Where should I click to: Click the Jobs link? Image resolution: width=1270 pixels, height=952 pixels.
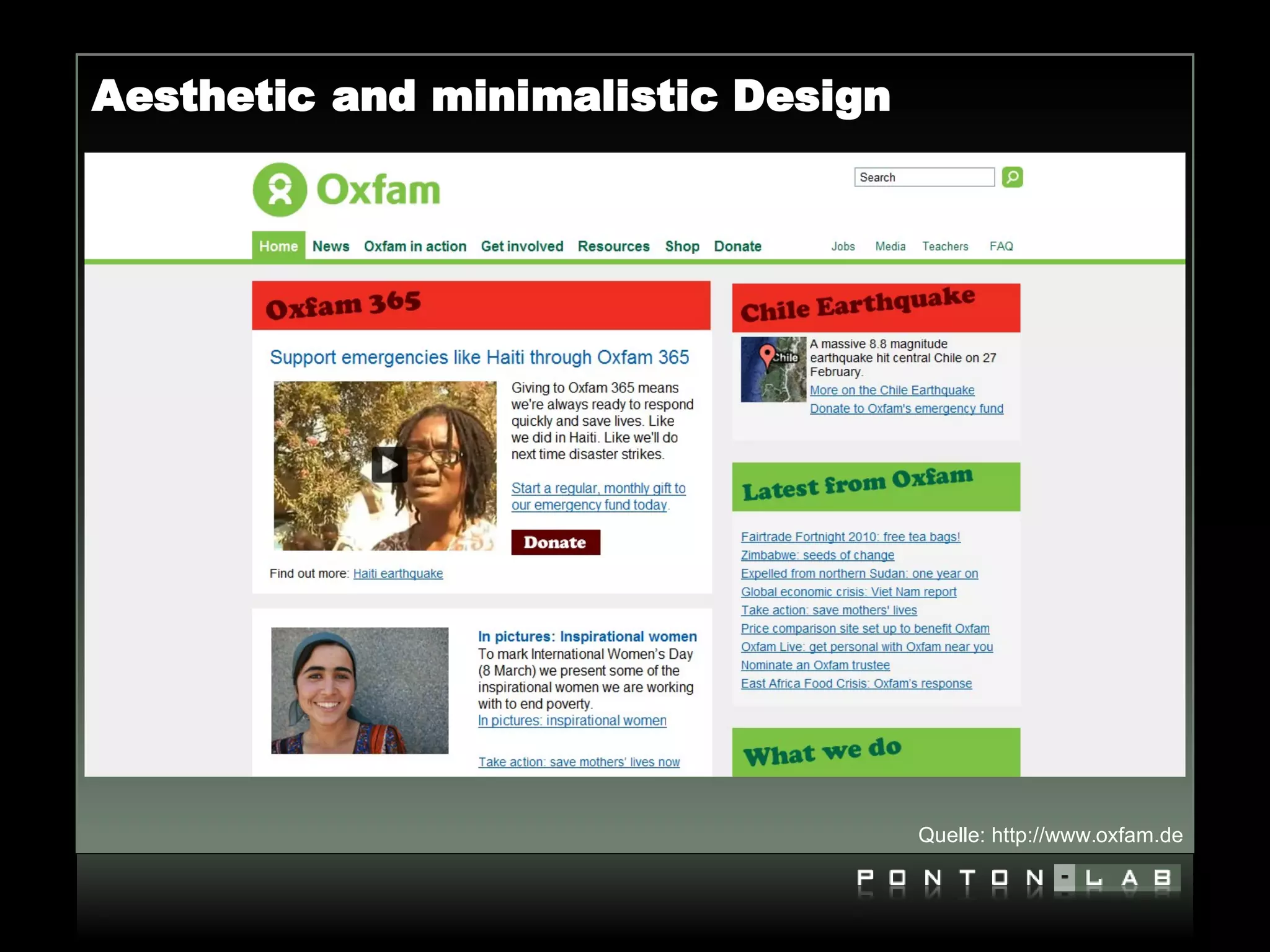point(843,246)
